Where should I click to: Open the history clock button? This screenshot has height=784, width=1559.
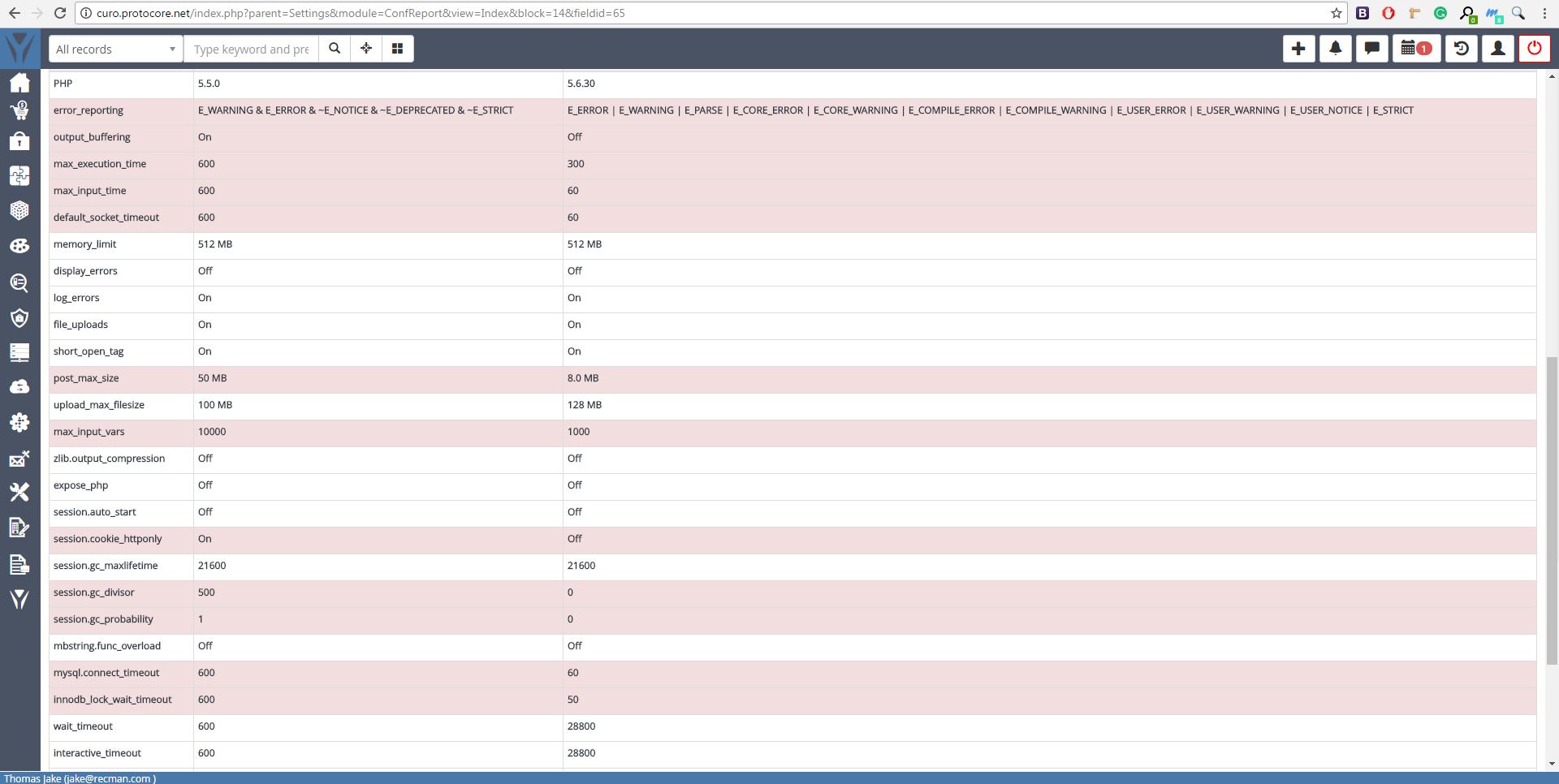pos(1461,49)
